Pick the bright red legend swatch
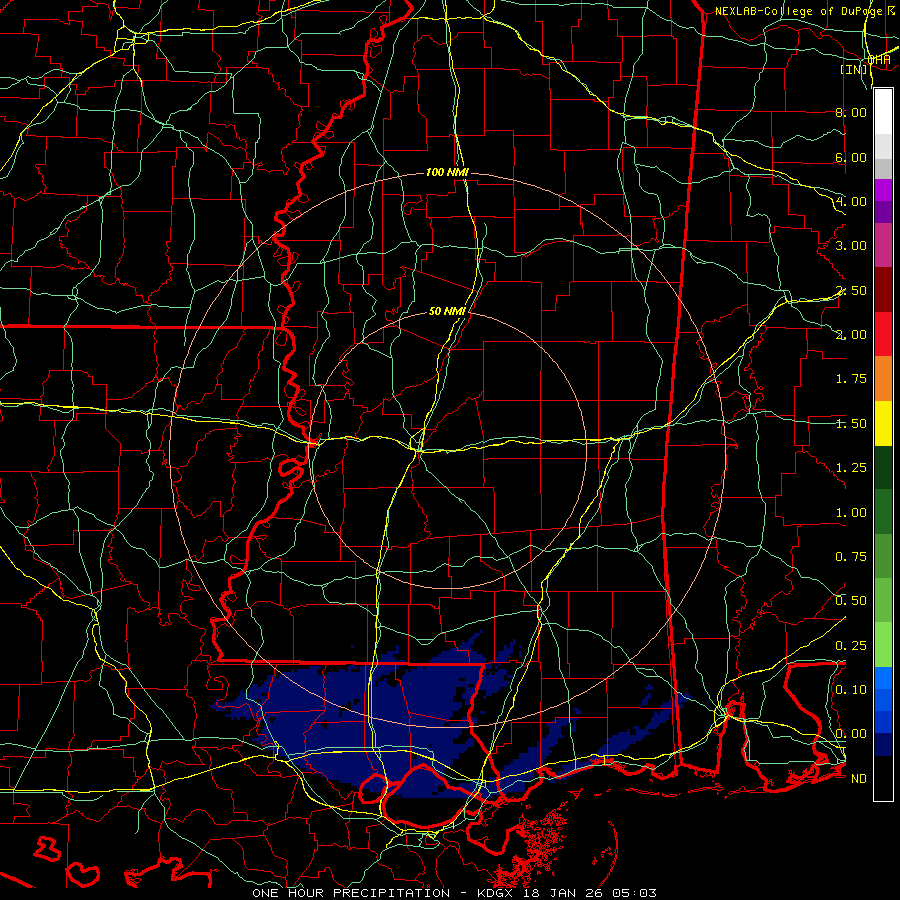The width and height of the screenshot is (900, 900). click(x=883, y=334)
